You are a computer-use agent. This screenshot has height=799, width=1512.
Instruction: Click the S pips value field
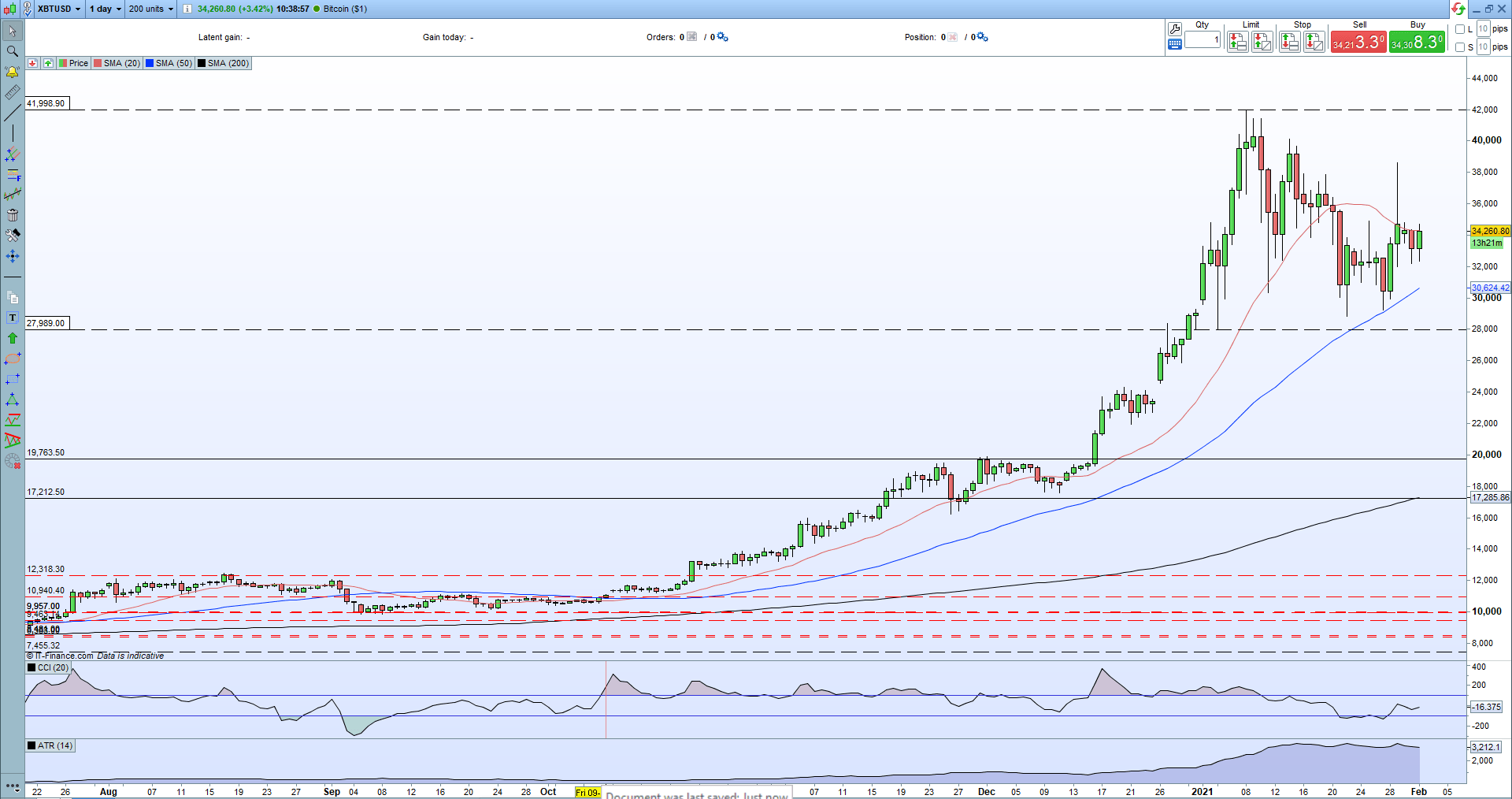click(x=1483, y=47)
